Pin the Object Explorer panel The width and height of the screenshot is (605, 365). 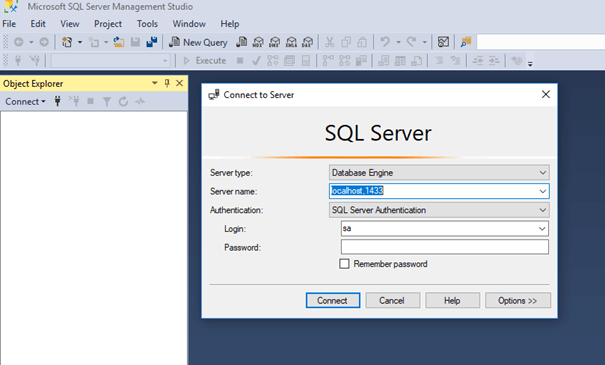pos(167,83)
